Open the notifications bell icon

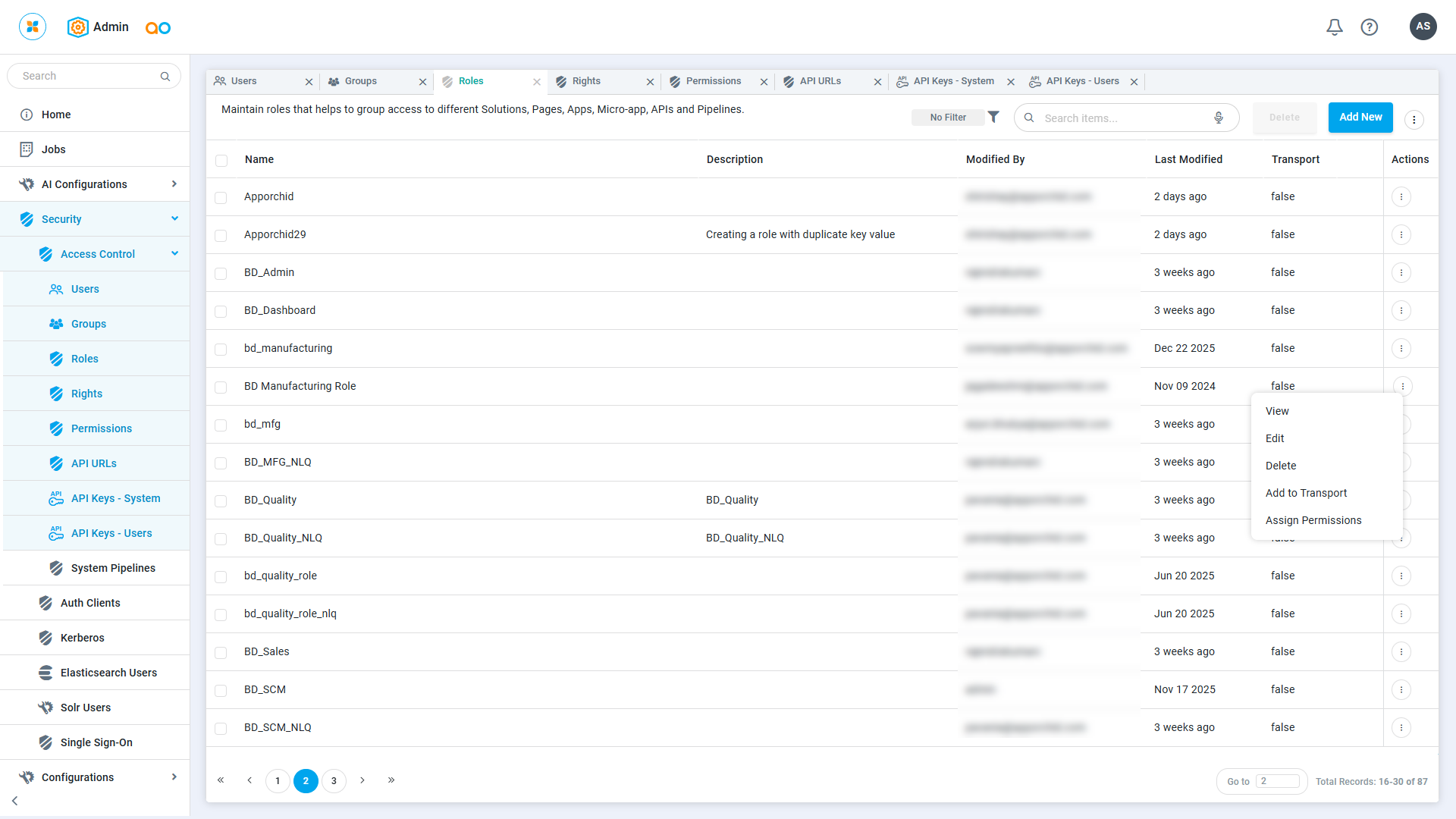[x=1334, y=27]
